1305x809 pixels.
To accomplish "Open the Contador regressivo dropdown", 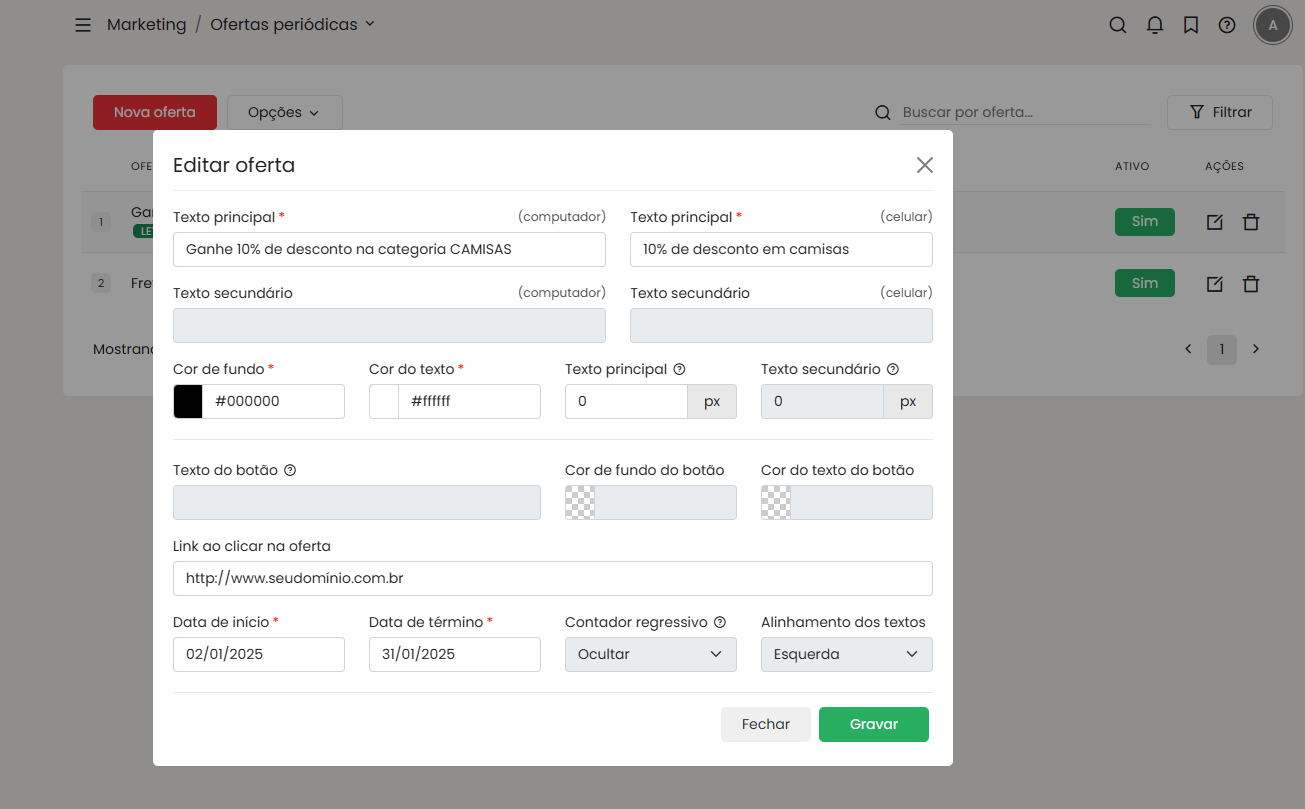I will 650,654.
